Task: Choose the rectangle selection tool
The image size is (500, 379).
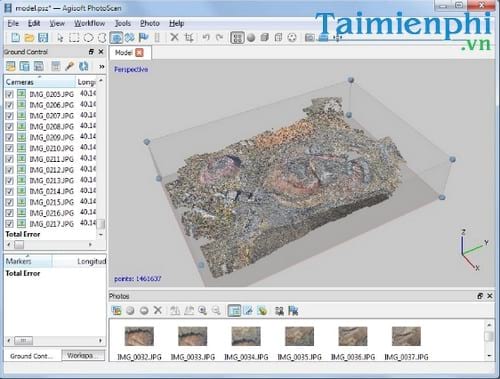Action: [x=74, y=38]
